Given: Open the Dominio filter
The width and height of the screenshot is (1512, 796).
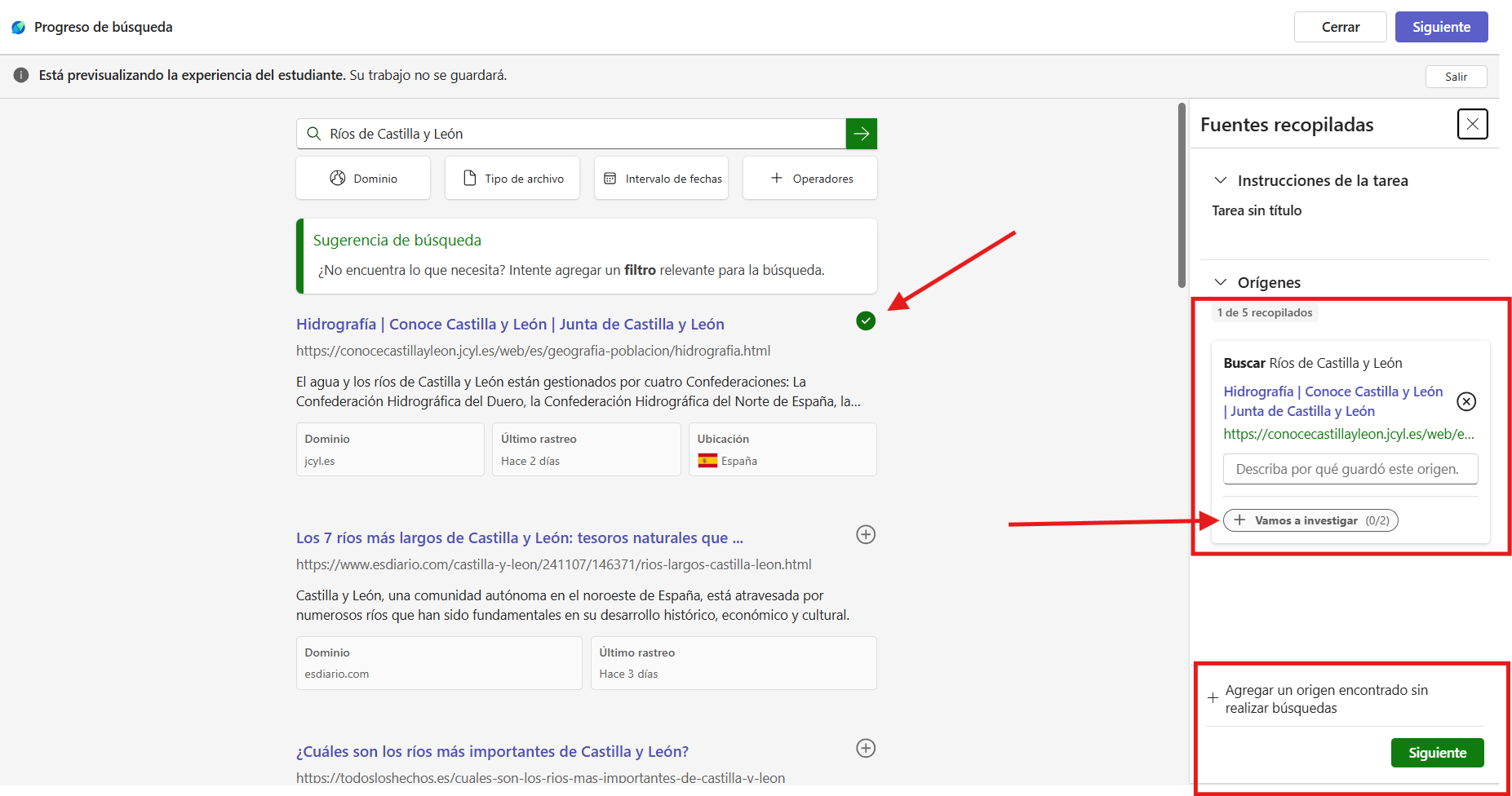Looking at the screenshot, I should (x=363, y=178).
